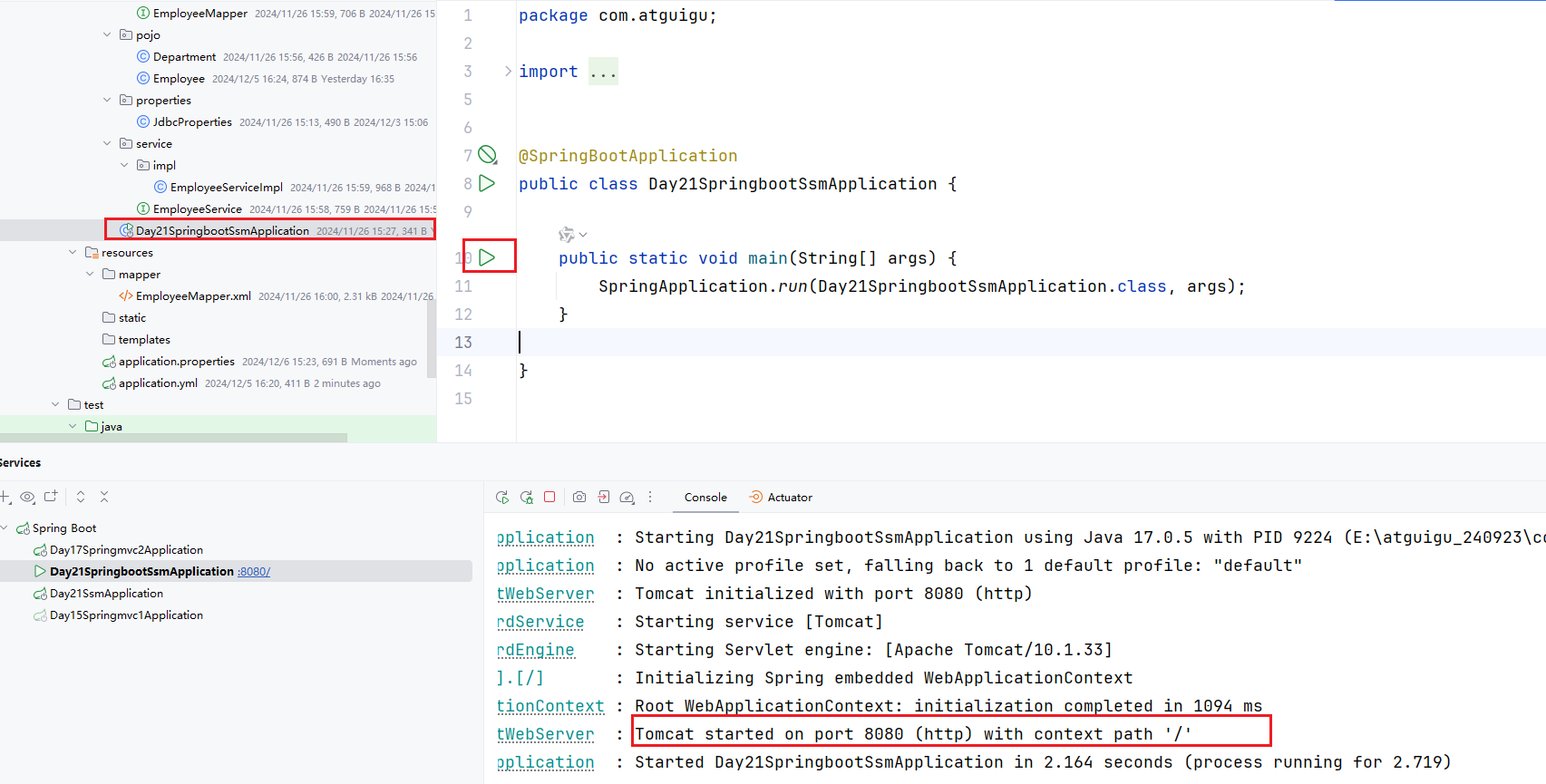Switch to the Actuator tab
1546x784 pixels.
pos(781,497)
